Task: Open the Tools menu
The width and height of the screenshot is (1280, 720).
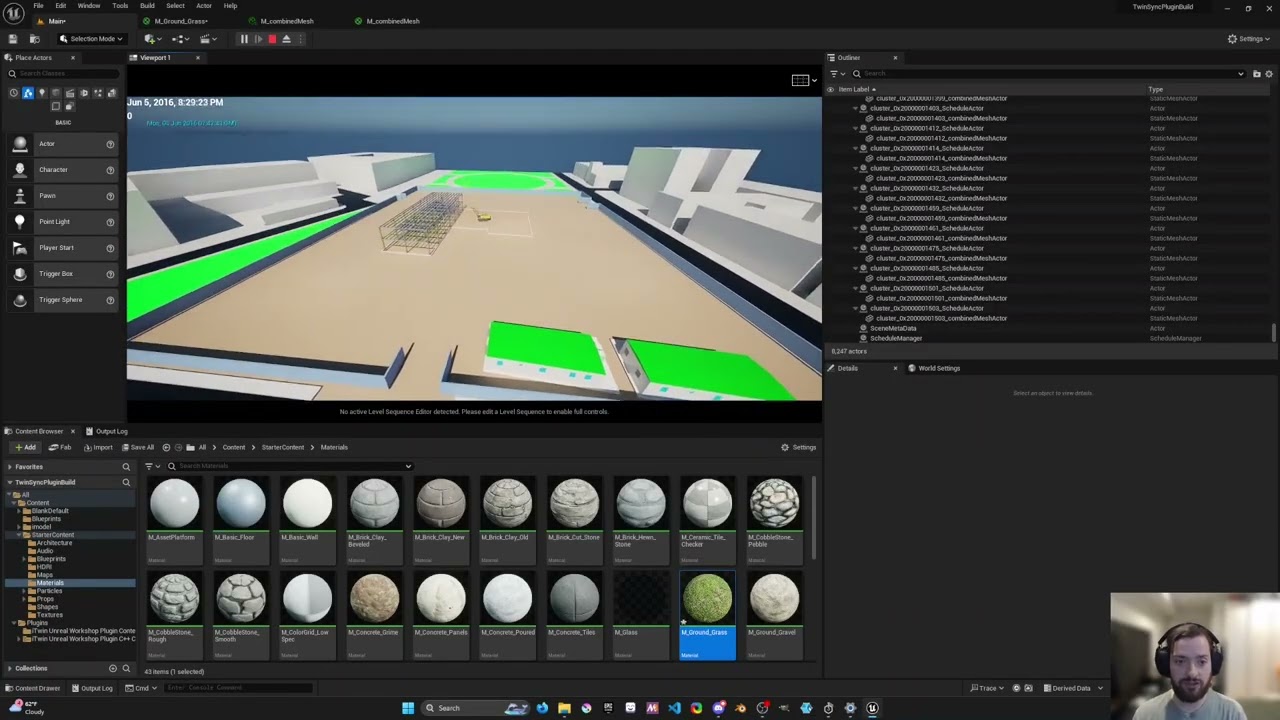Action: point(120,6)
